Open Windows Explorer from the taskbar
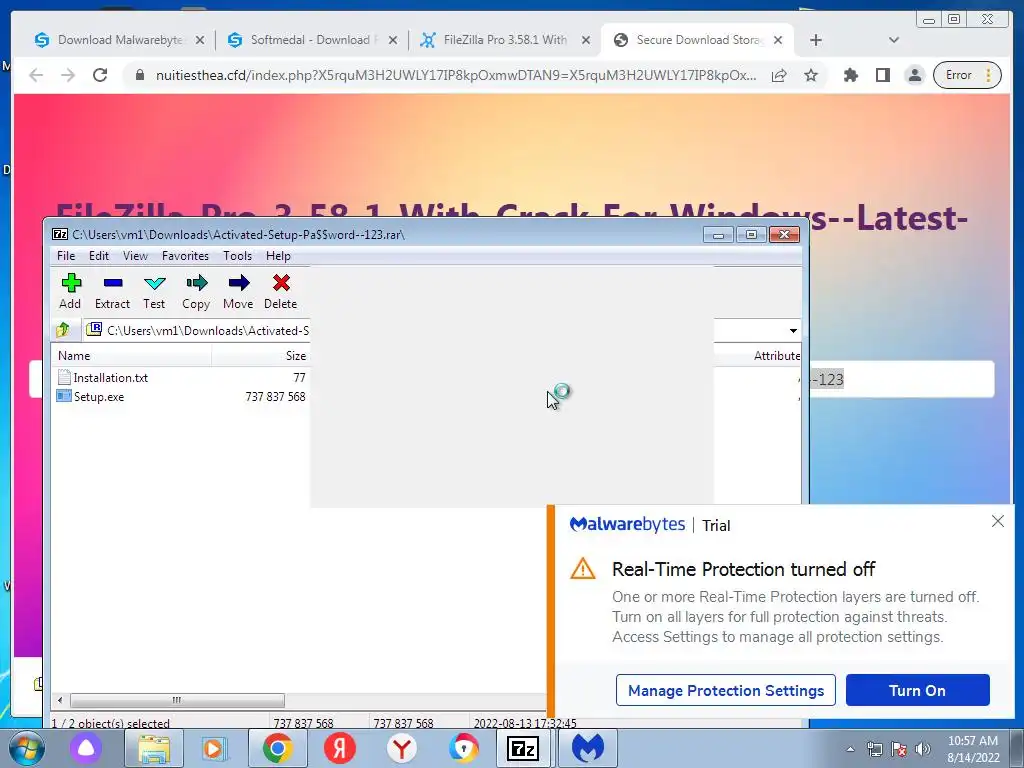 [153, 748]
